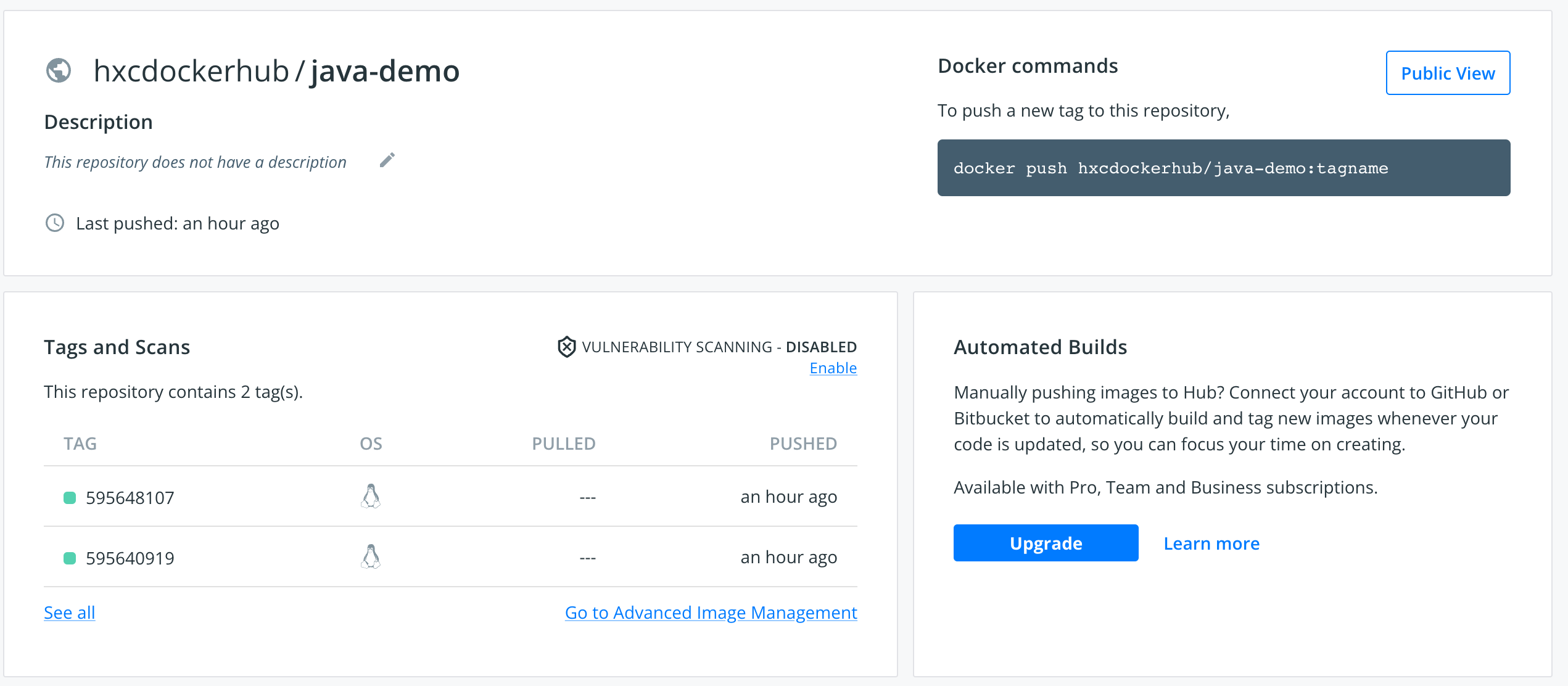Click the PUSHED column header
Image resolution: width=1568 pixels, height=686 pixels.
803,443
